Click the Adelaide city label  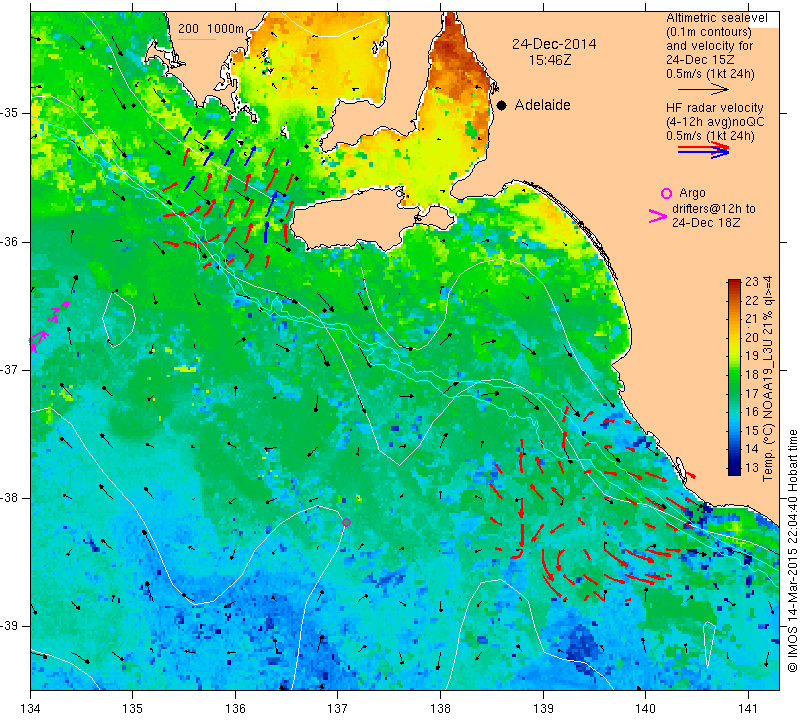542,105
